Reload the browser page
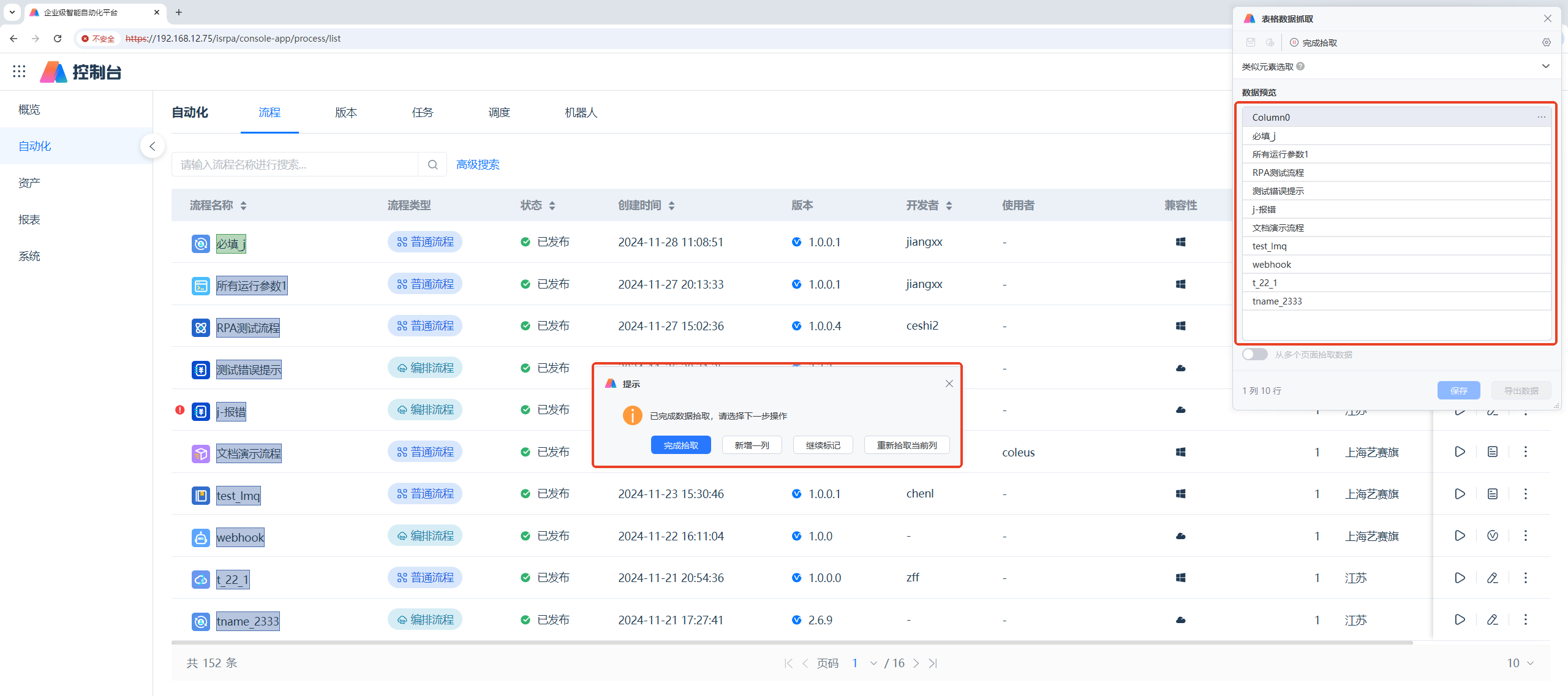Viewport: 1568px width, 696px height. pyautogui.click(x=58, y=38)
